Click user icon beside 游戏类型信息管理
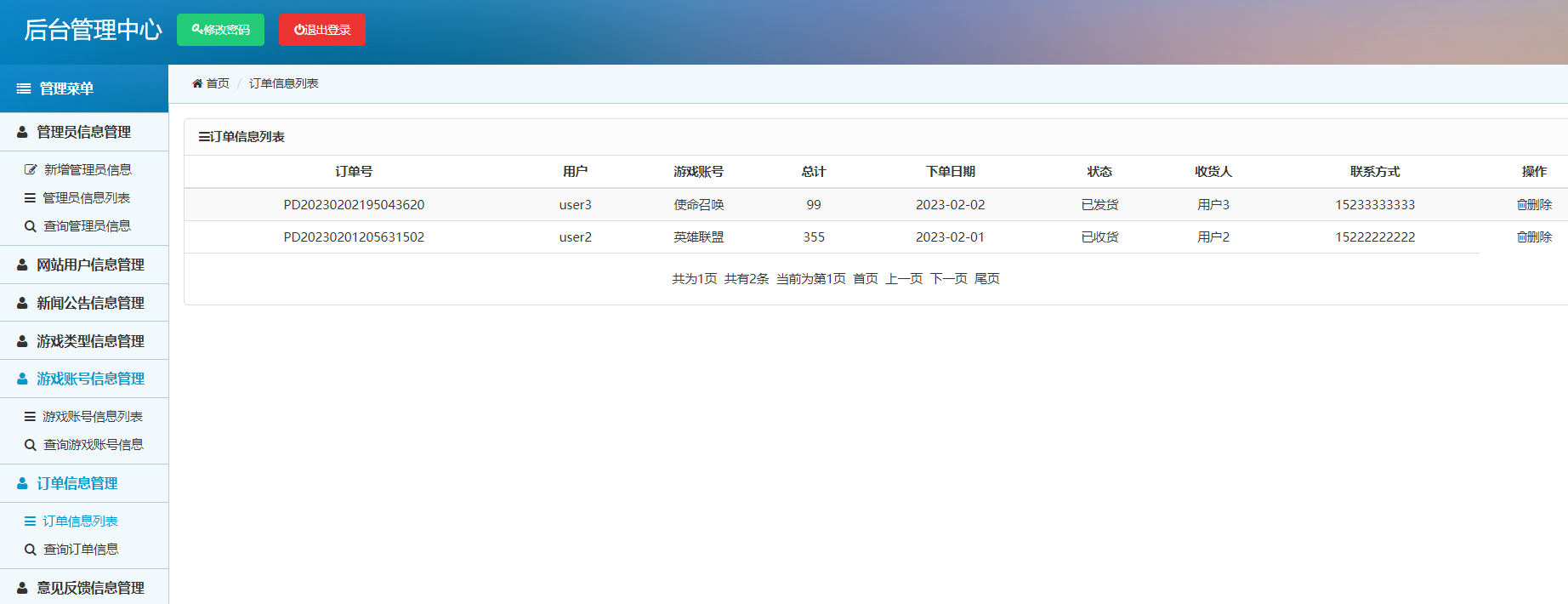Screen dimensions: 1568x604 click(22, 341)
